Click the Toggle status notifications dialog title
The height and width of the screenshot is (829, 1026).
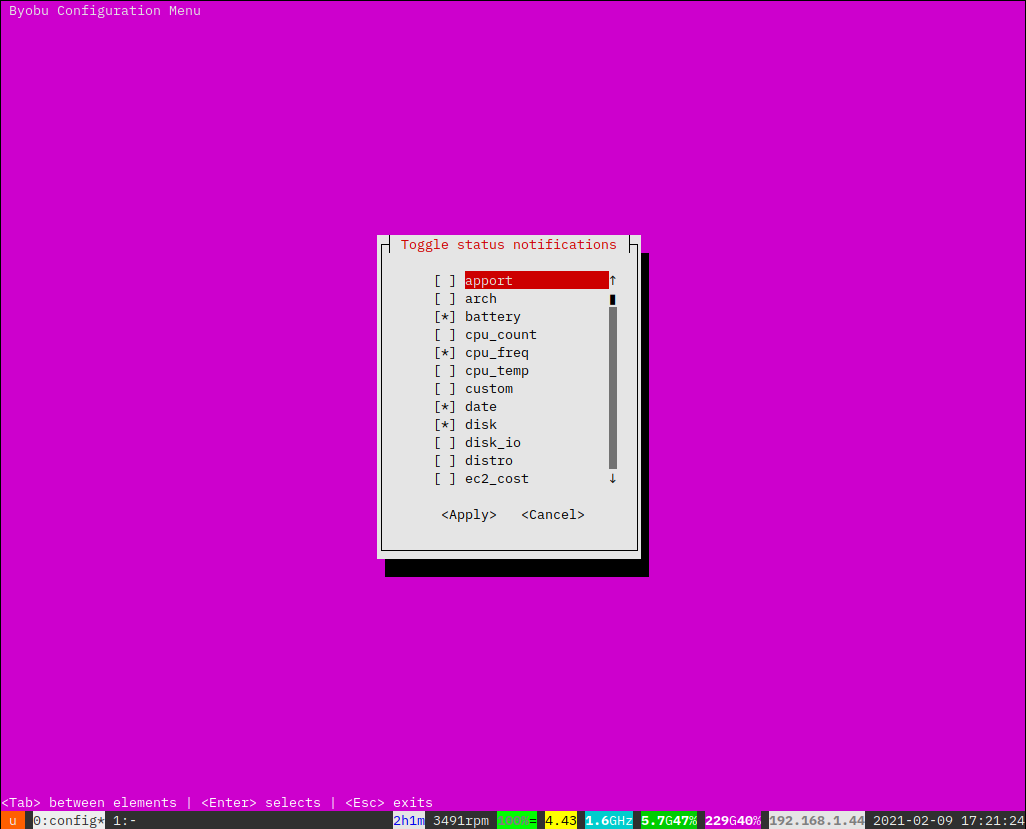[x=508, y=245]
